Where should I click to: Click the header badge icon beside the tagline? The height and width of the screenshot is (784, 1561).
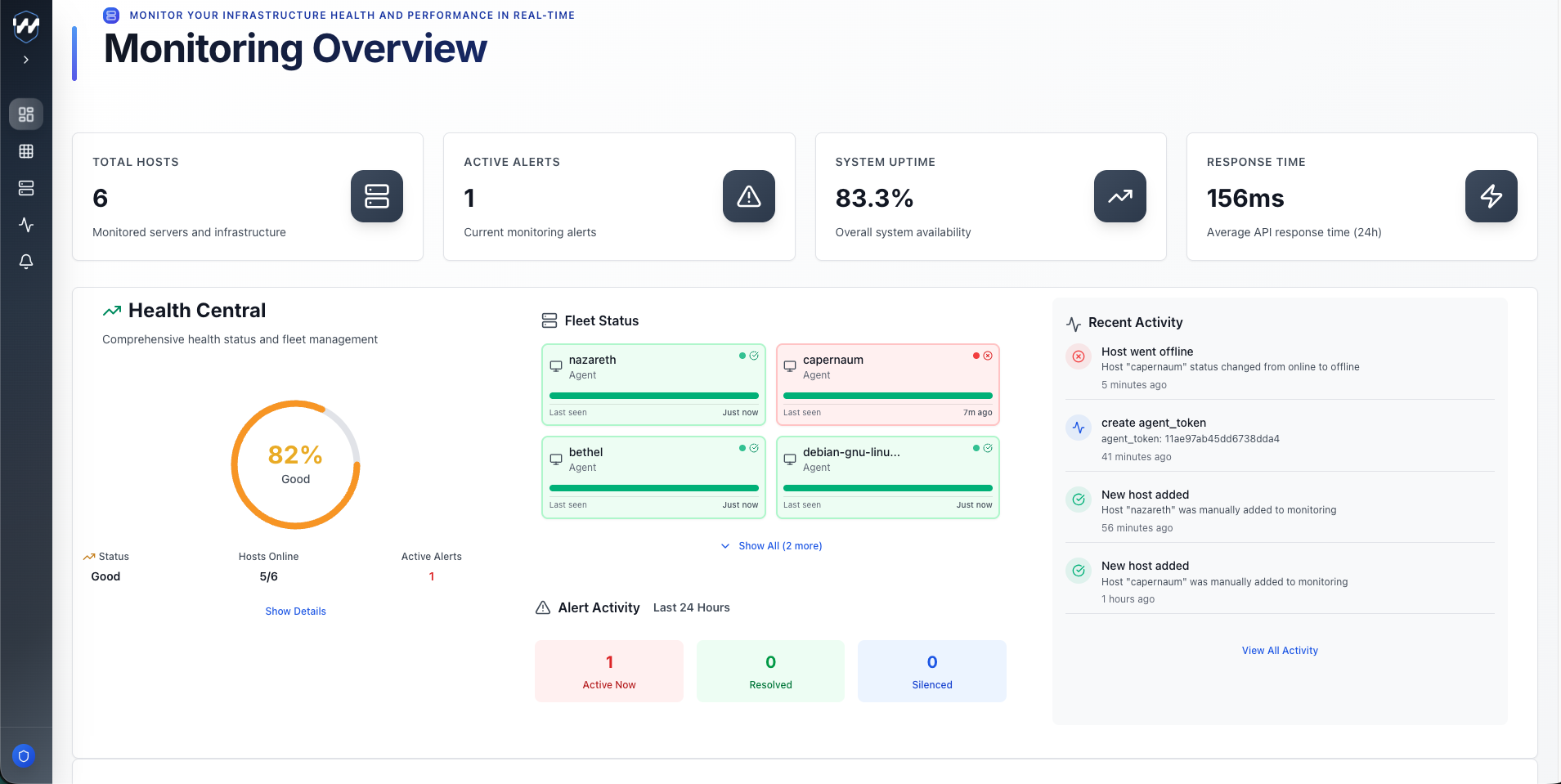click(111, 16)
